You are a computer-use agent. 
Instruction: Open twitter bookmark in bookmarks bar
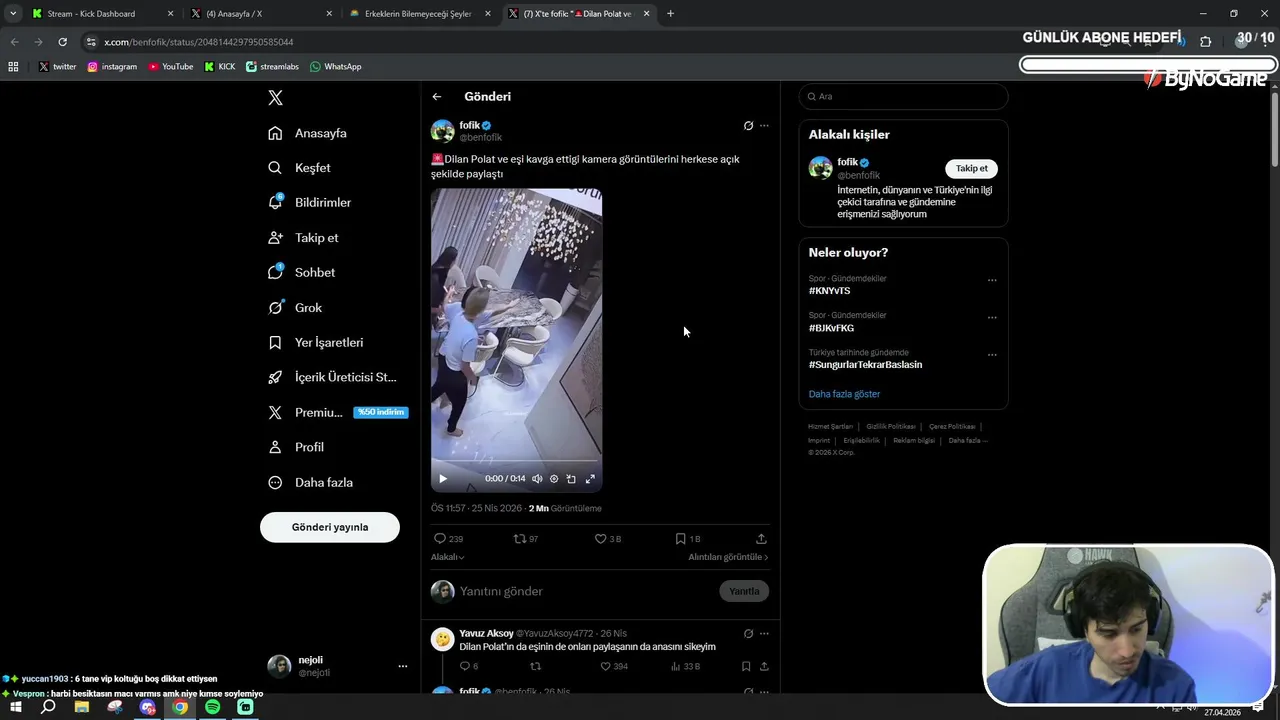[x=57, y=66]
